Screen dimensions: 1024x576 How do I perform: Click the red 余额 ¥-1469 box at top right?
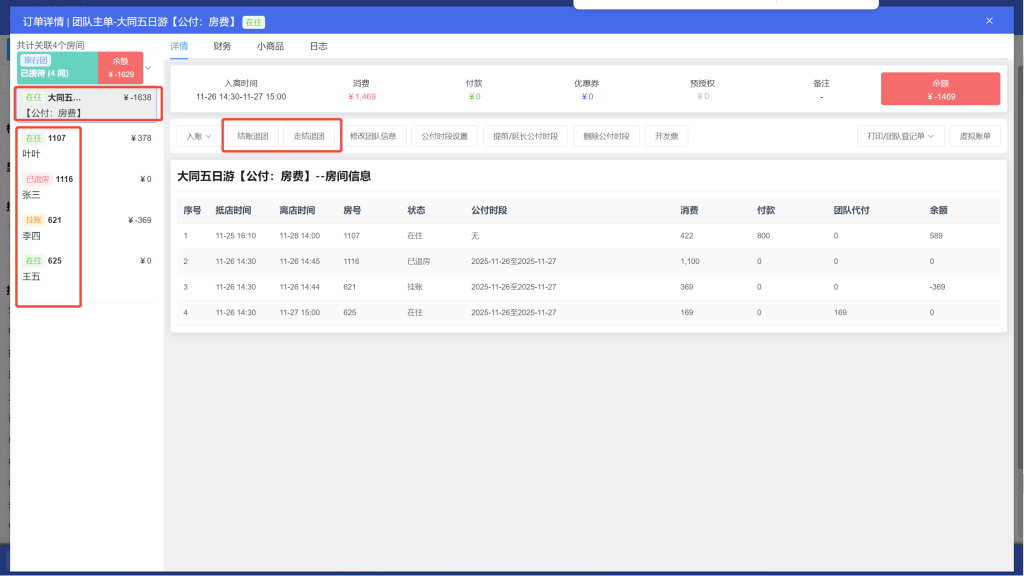[938, 88]
